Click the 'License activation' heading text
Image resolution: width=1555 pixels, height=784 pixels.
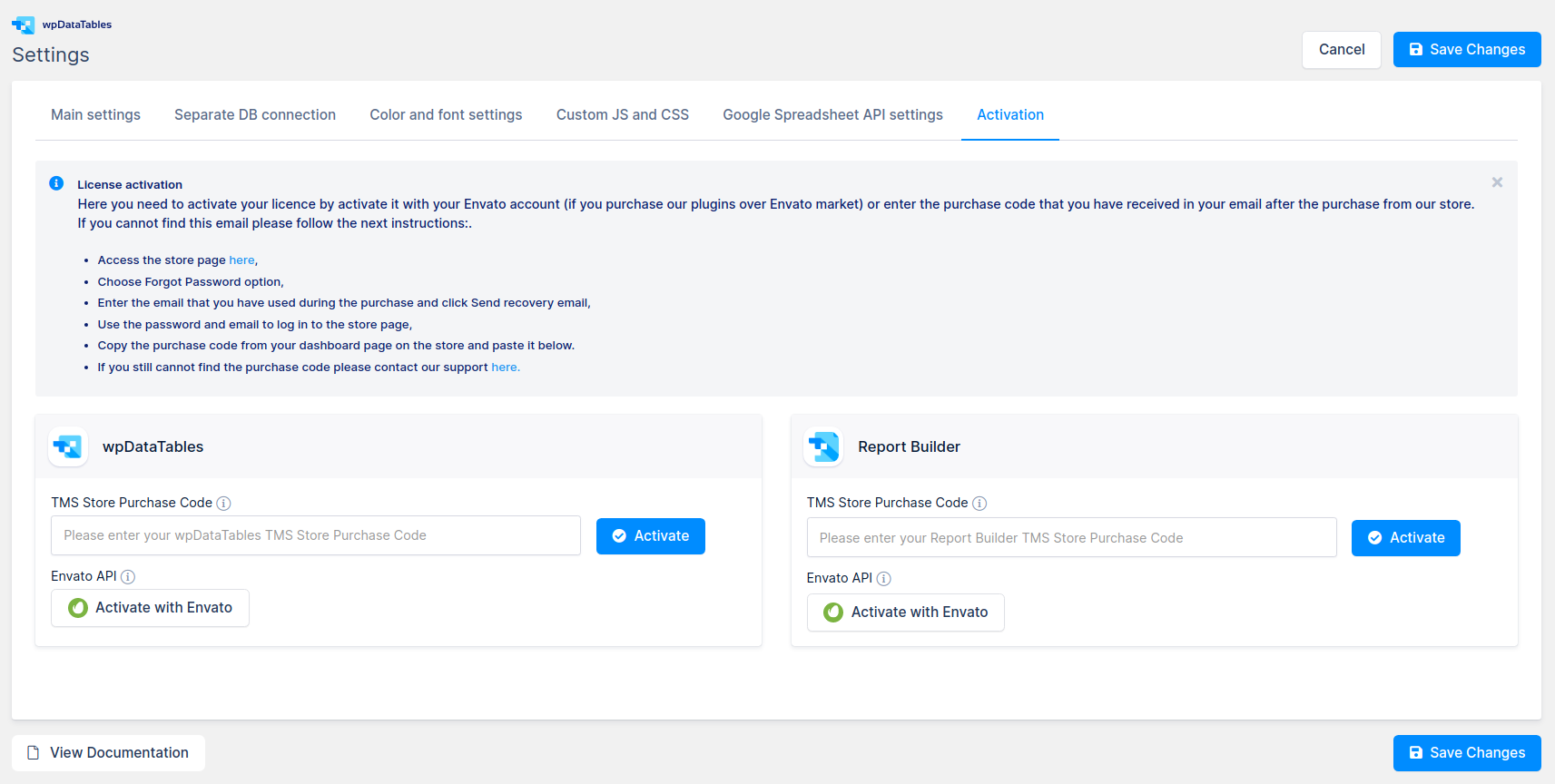(130, 184)
